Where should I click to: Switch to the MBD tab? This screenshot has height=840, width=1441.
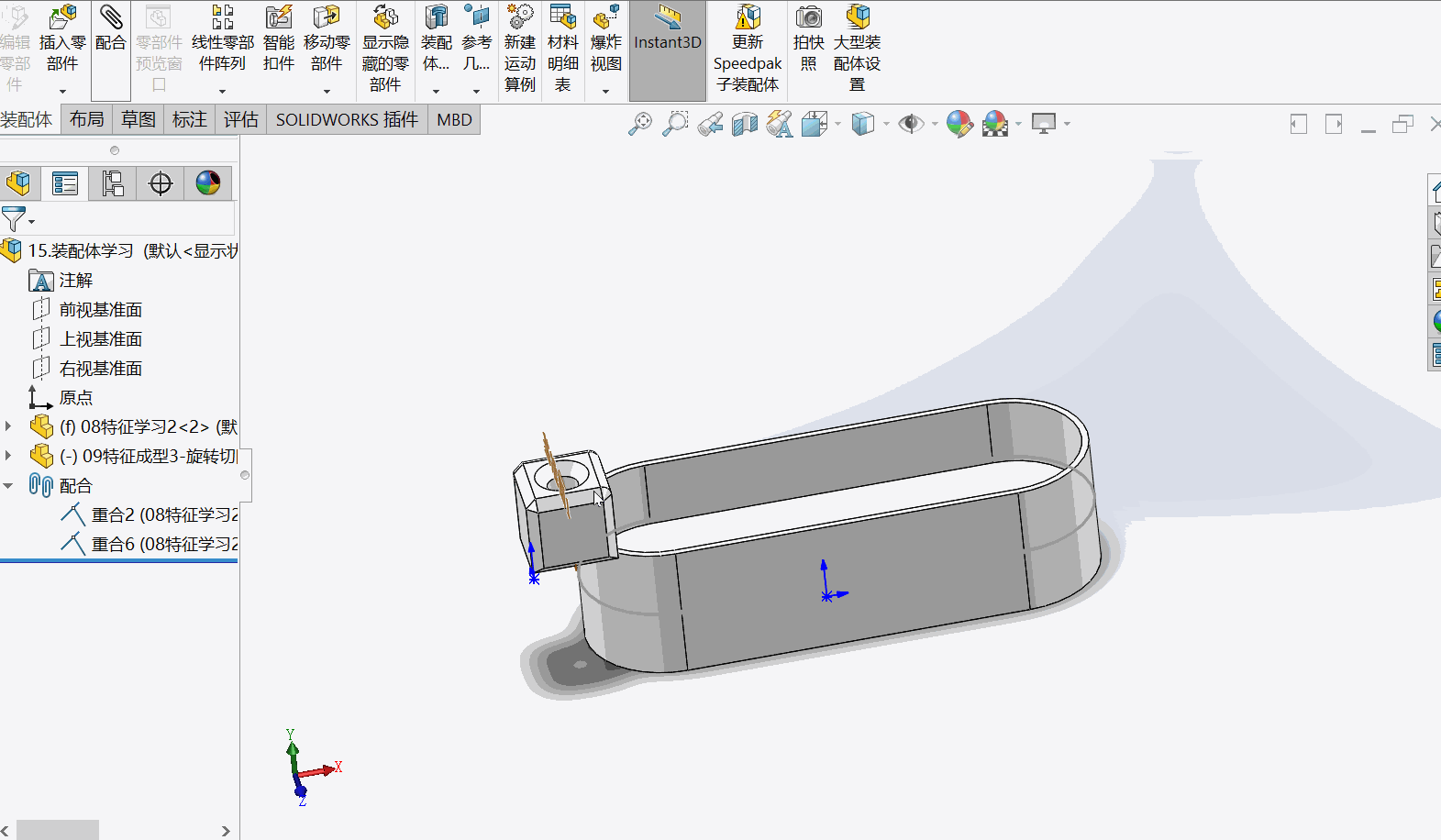coord(454,120)
